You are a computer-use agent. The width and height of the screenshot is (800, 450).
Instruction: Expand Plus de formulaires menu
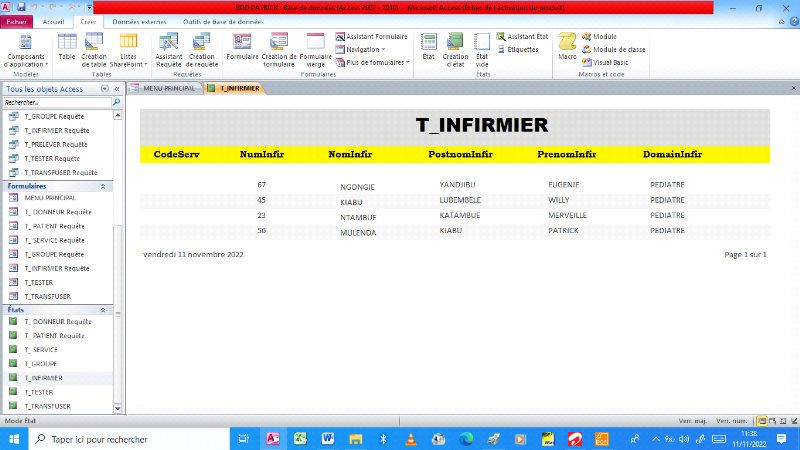[372, 62]
